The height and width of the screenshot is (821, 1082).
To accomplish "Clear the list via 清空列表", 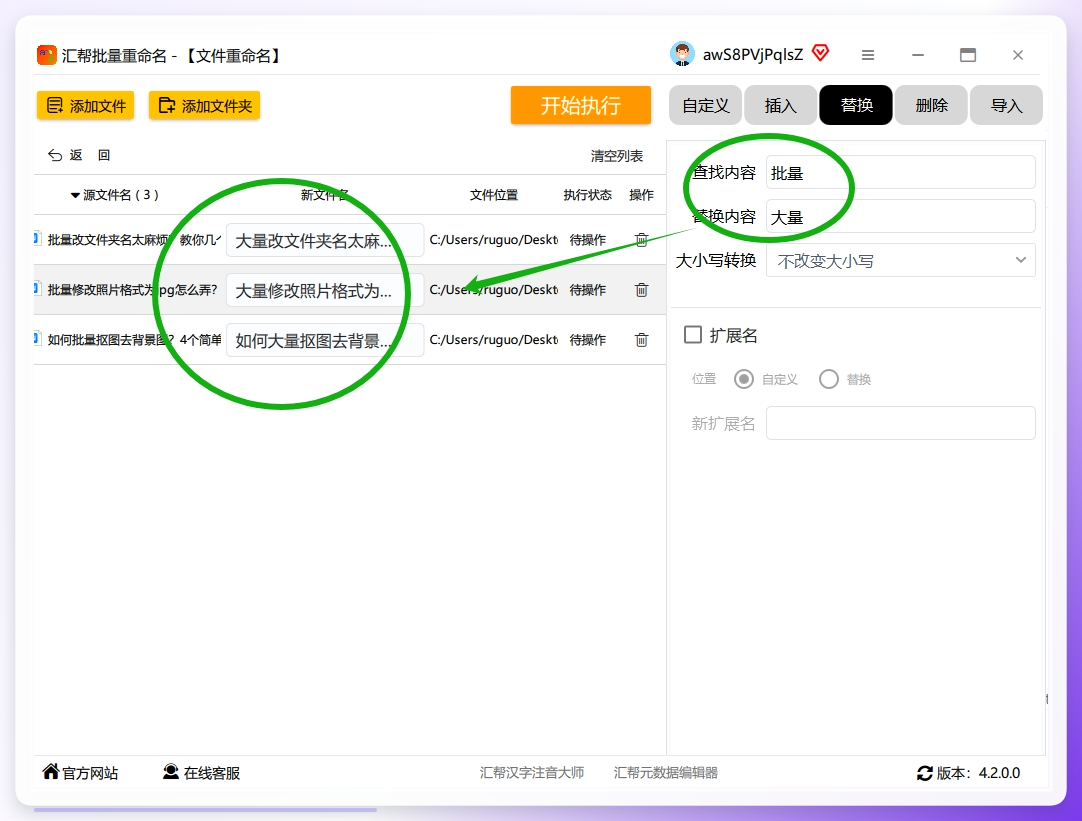I will (x=616, y=156).
